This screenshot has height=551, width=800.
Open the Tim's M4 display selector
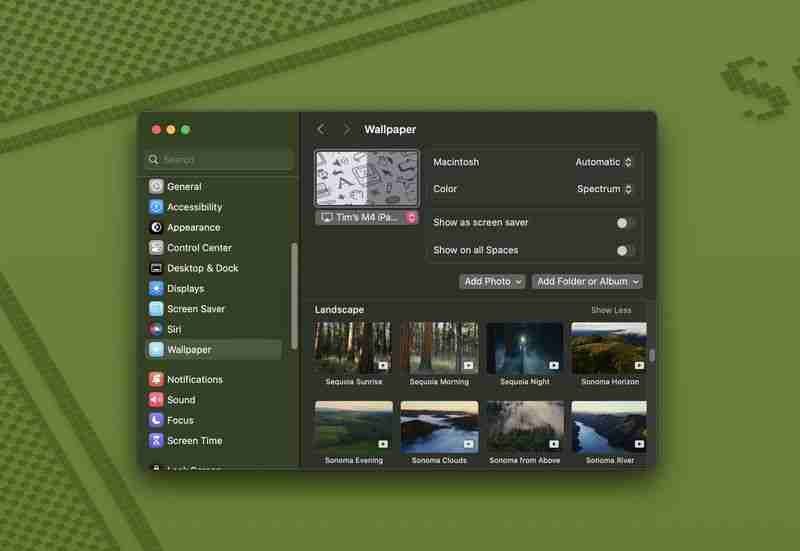point(367,217)
